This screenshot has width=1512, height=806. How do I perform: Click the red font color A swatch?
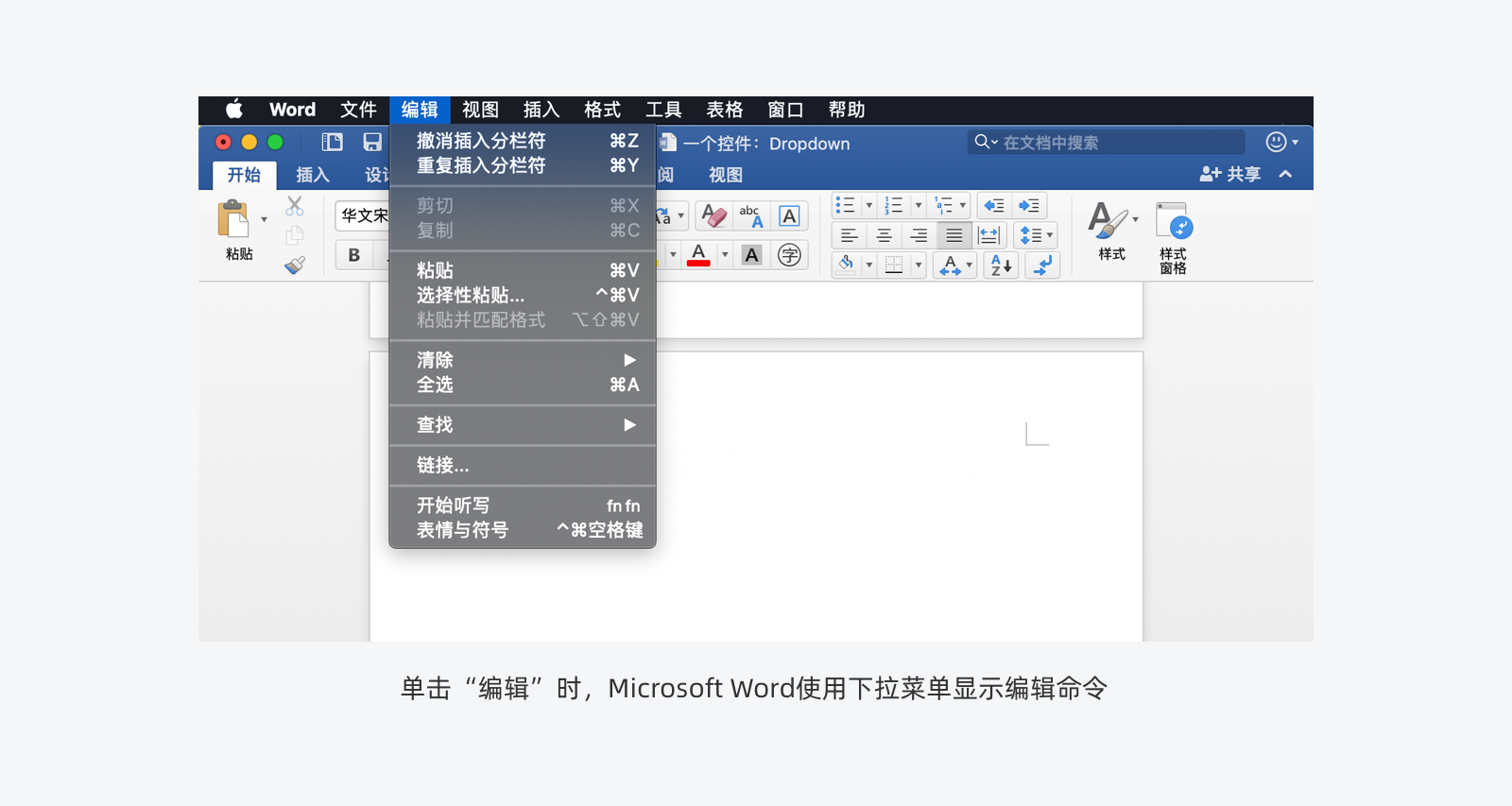click(698, 254)
